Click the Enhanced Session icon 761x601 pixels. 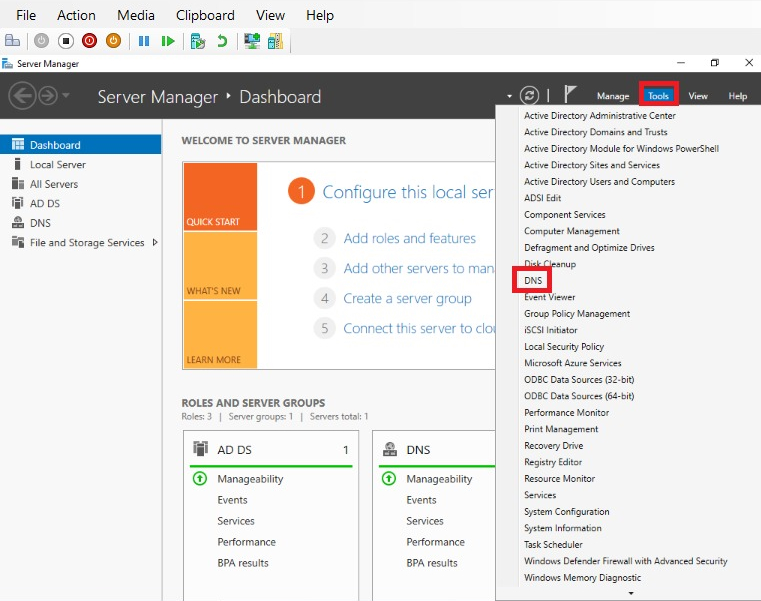pos(252,41)
